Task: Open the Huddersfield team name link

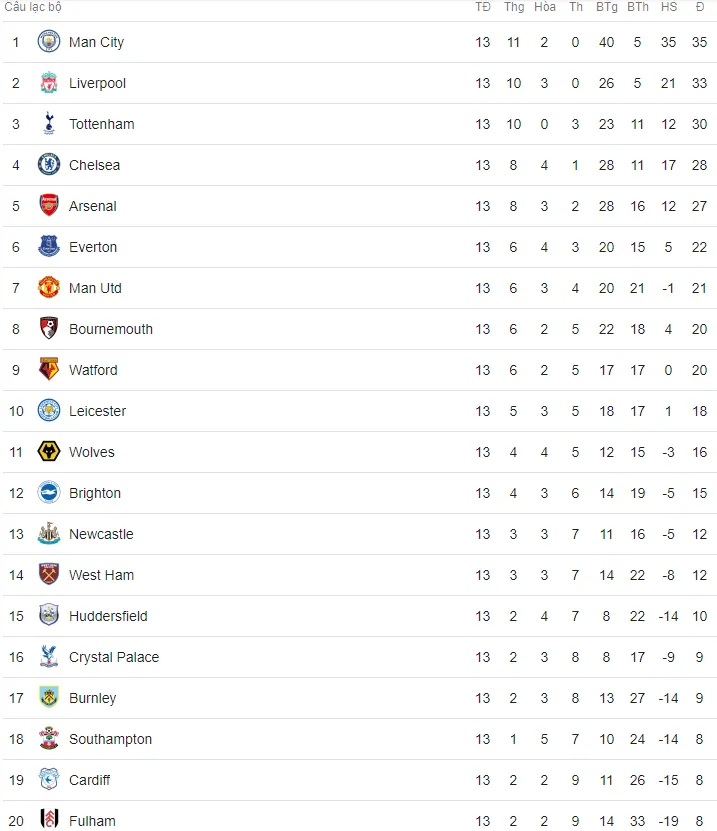Action: tap(108, 616)
